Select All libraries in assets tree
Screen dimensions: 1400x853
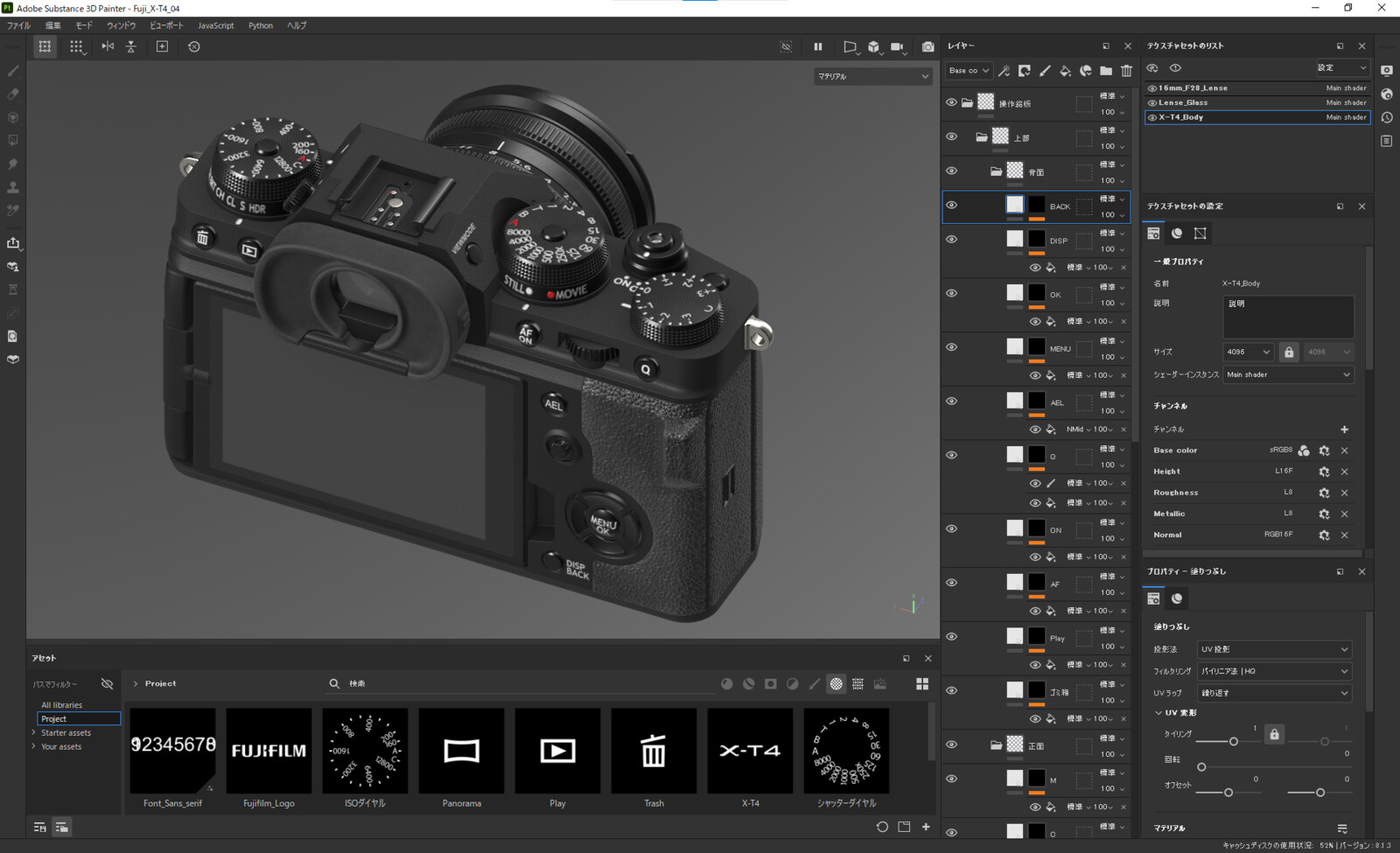[x=62, y=705]
